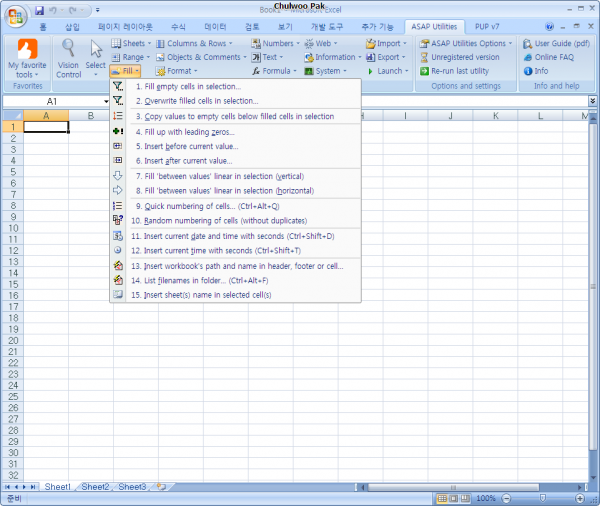Click icon for Insert workbook's path and name
The height and width of the screenshot is (506, 600).
click(118, 265)
